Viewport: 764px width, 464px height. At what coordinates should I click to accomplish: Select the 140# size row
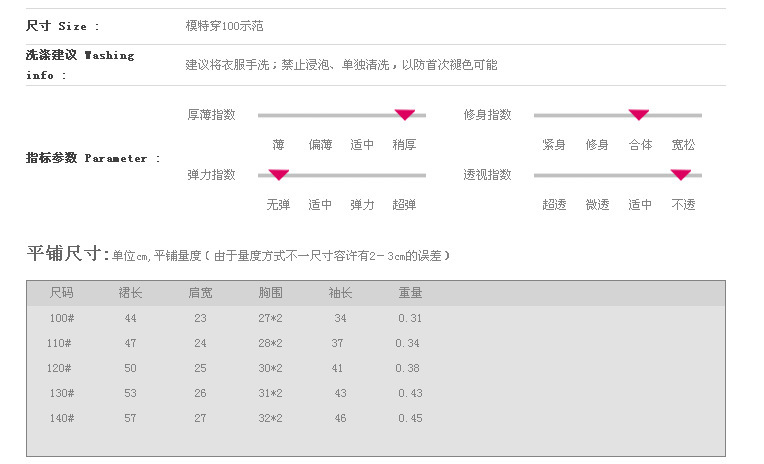(62, 419)
